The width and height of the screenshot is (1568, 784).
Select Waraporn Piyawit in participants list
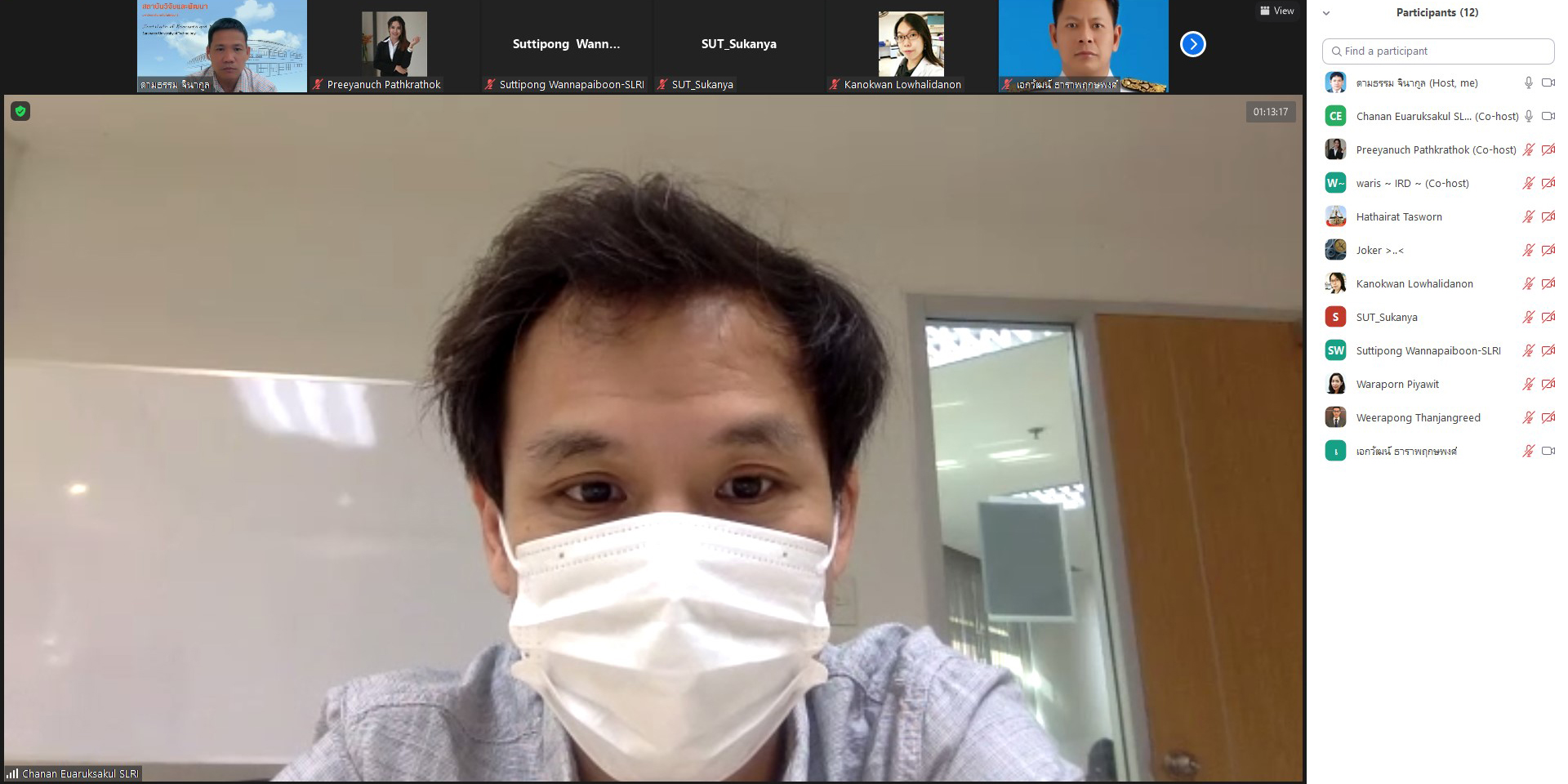(x=1397, y=384)
